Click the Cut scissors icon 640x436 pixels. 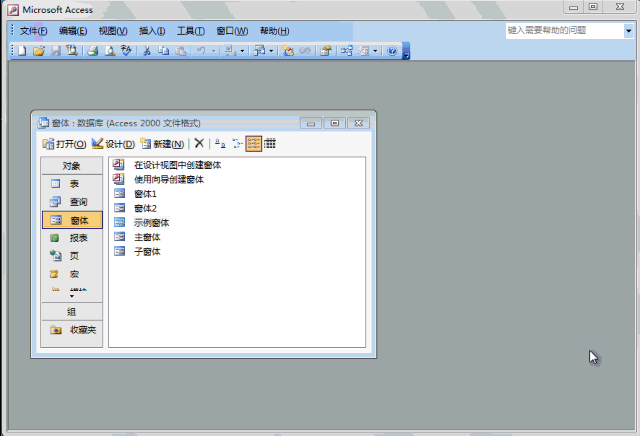[x=147, y=51]
